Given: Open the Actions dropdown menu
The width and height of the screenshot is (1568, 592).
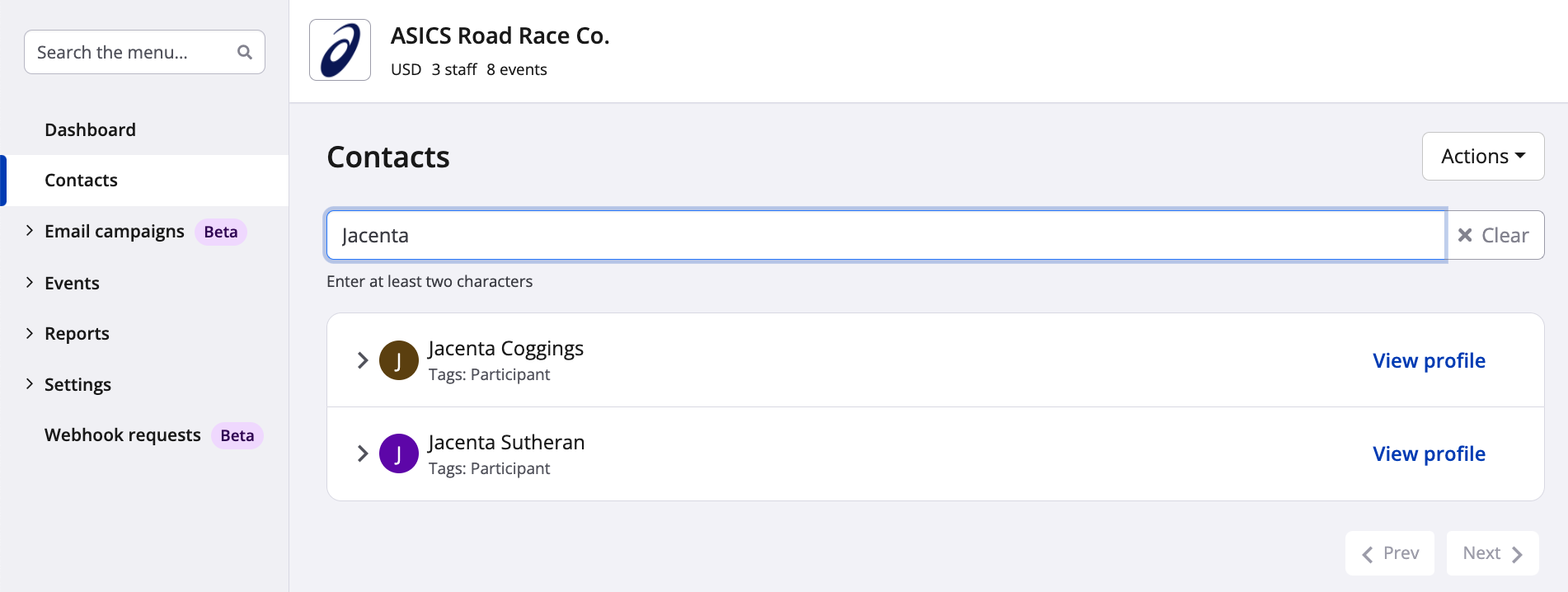Looking at the screenshot, I should click(1482, 156).
